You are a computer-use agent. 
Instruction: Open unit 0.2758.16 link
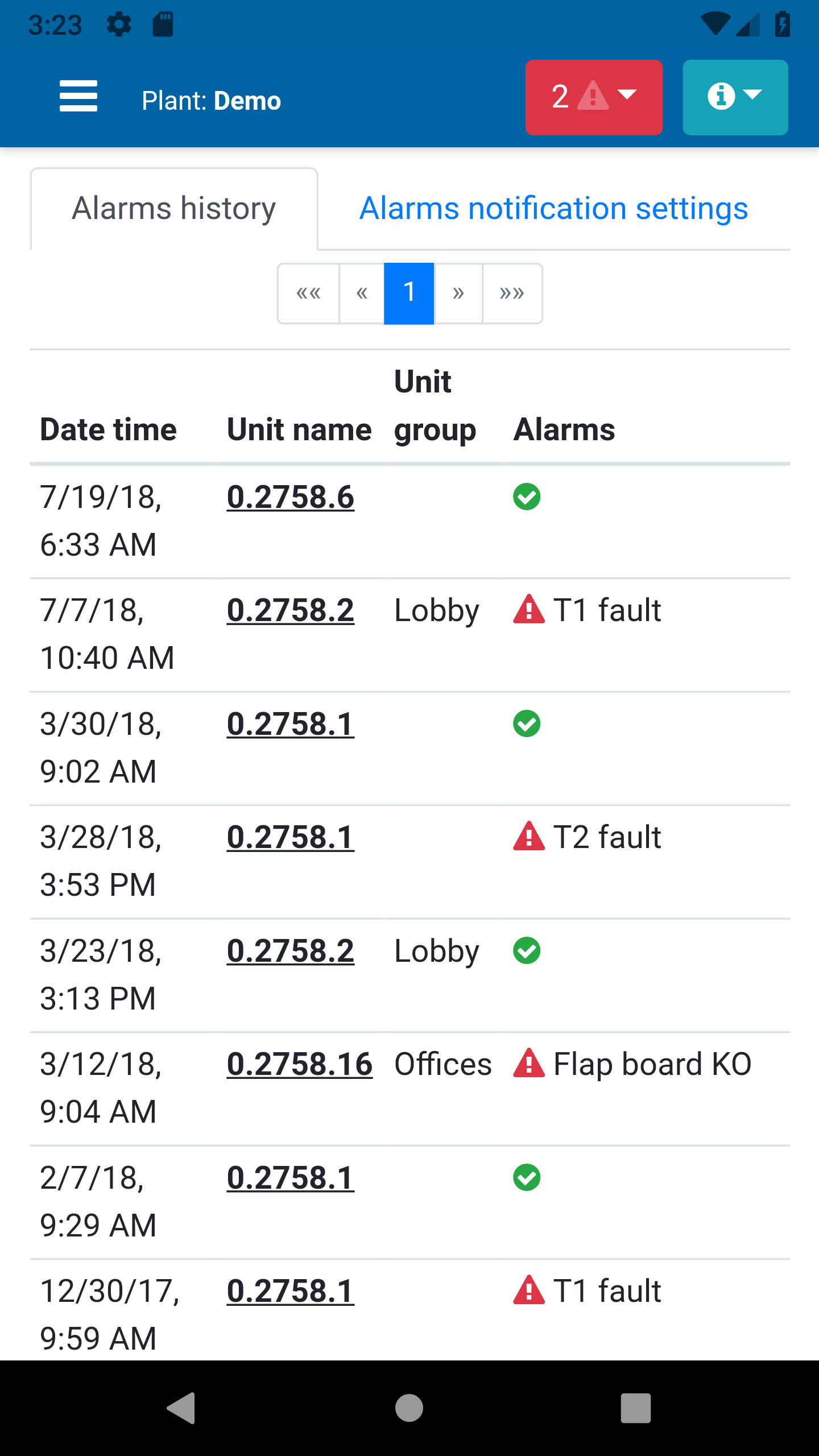click(x=299, y=1064)
